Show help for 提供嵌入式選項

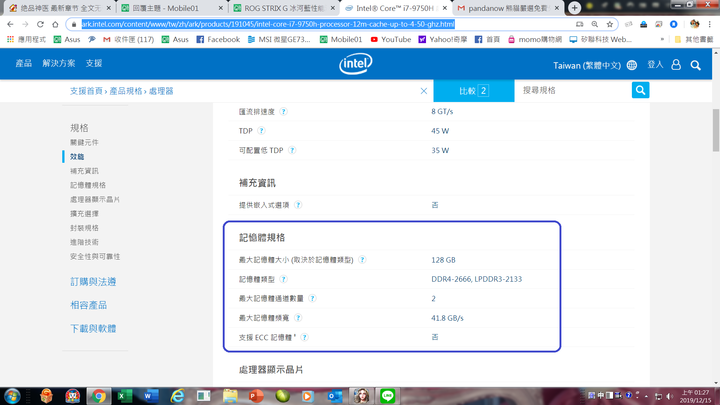(x=298, y=205)
